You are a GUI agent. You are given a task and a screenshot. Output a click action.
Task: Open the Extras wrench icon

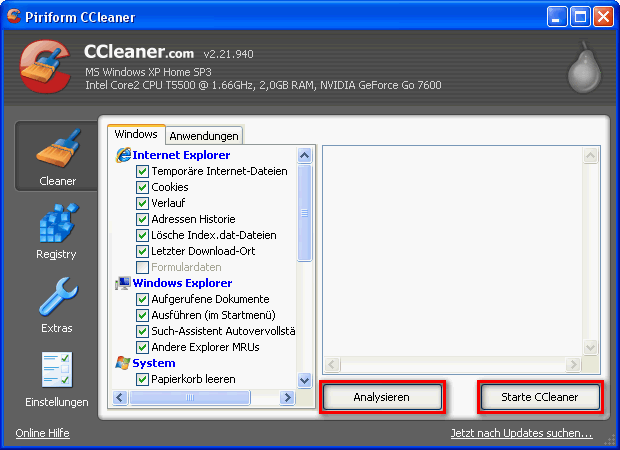pos(56,304)
